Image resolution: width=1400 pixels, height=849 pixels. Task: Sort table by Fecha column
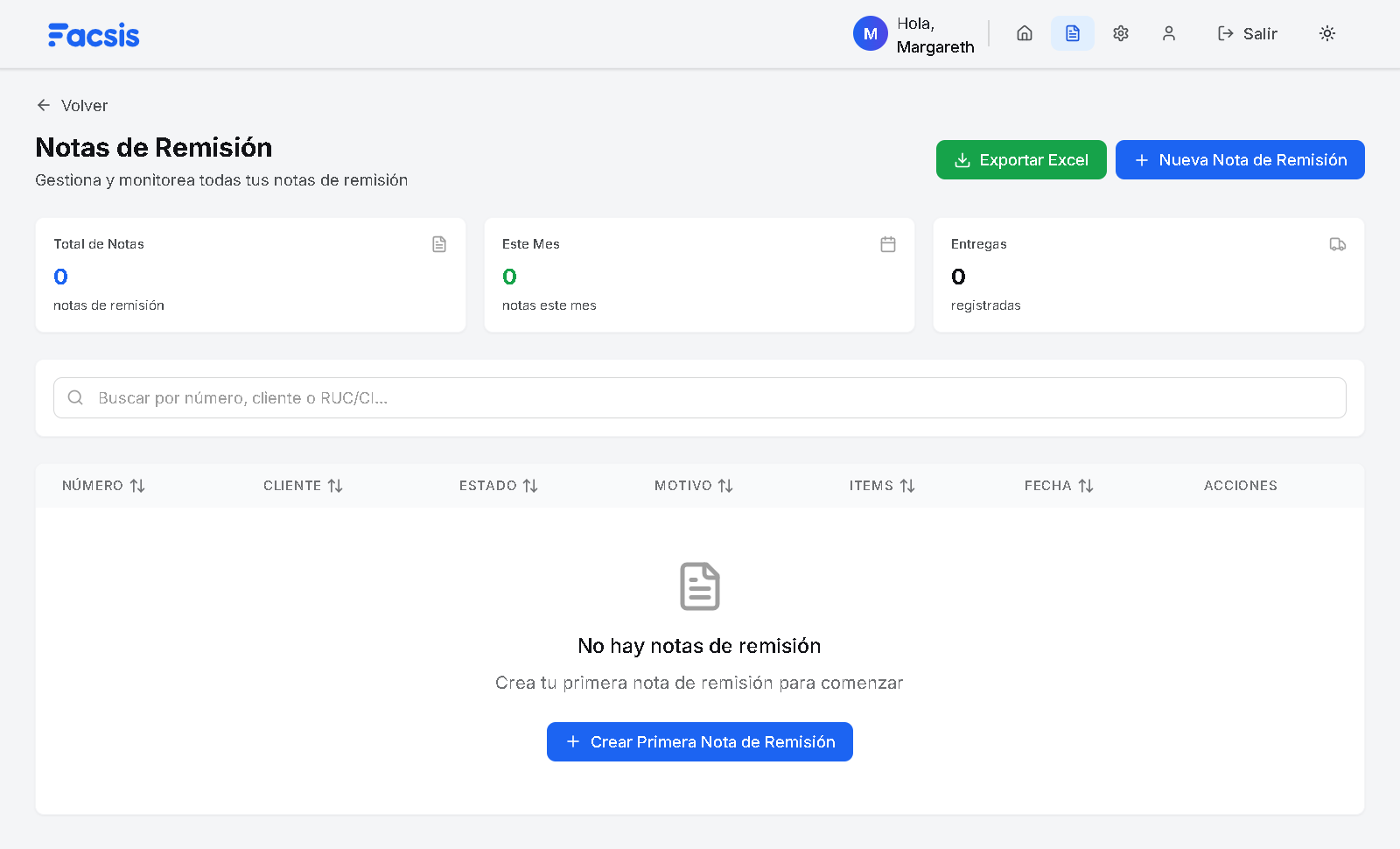point(1059,486)
